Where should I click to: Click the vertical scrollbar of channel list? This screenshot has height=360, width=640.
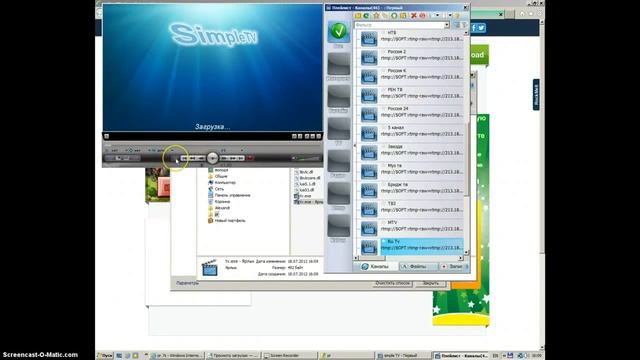pos(467,143)
